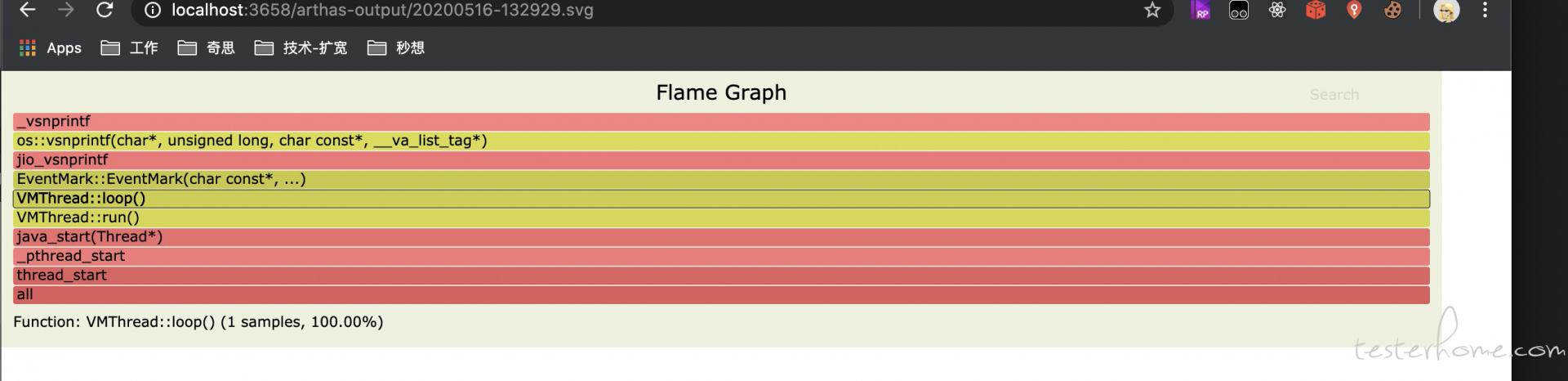This screenshot has height=381, width=1568.
Task: Bookmark page using the star icon
Action: pos(1151,10)
